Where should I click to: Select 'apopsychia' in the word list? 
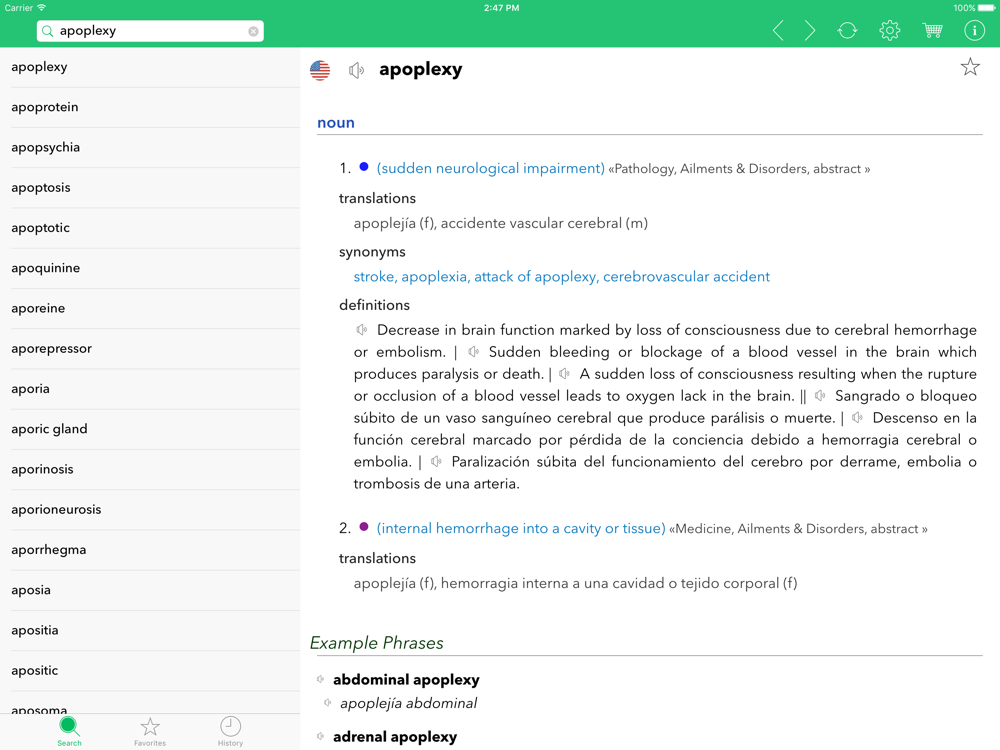click(150, 147)
